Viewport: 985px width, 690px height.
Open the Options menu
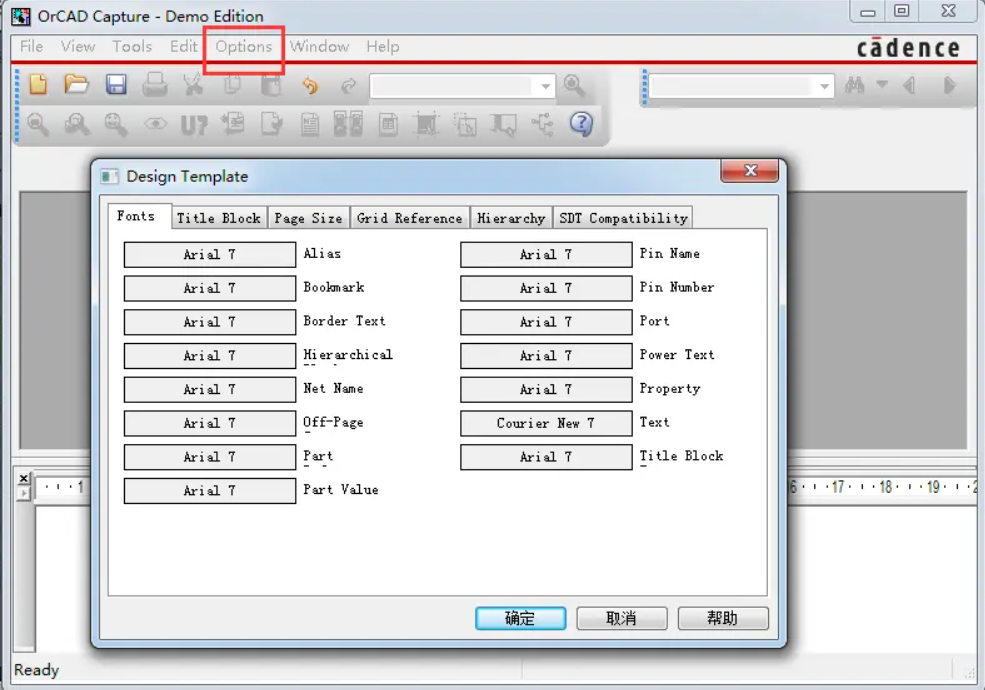(x=244, y=47)
